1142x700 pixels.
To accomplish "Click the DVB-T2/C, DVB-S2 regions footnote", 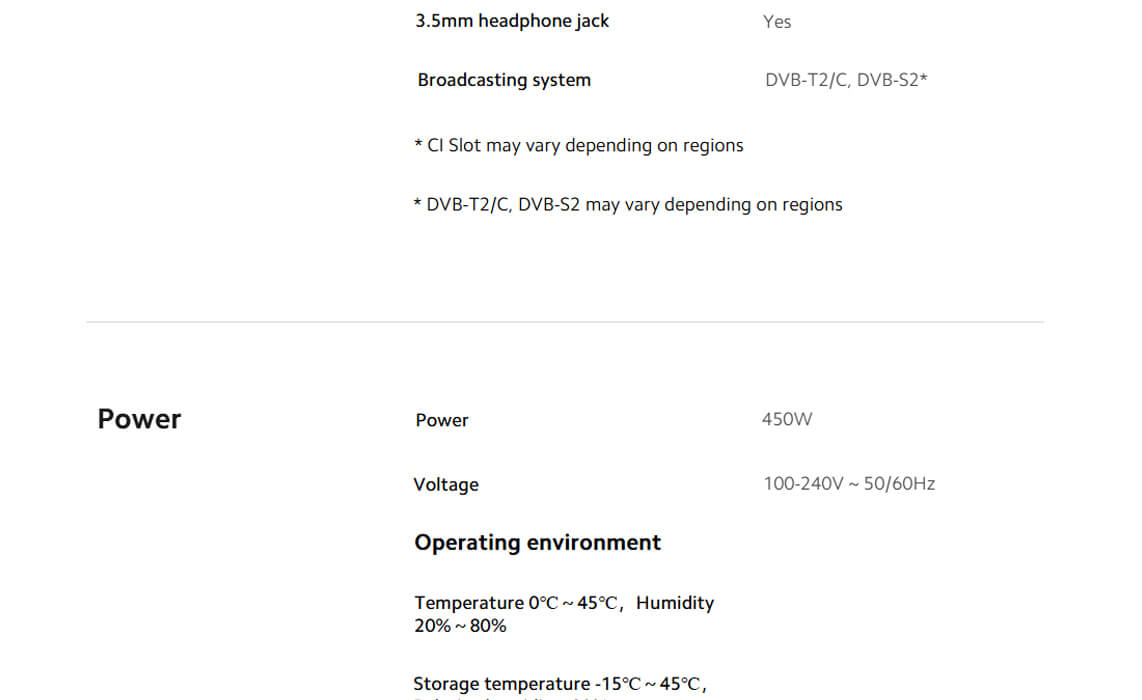I will pyautogui.click(x=628, y=204).
